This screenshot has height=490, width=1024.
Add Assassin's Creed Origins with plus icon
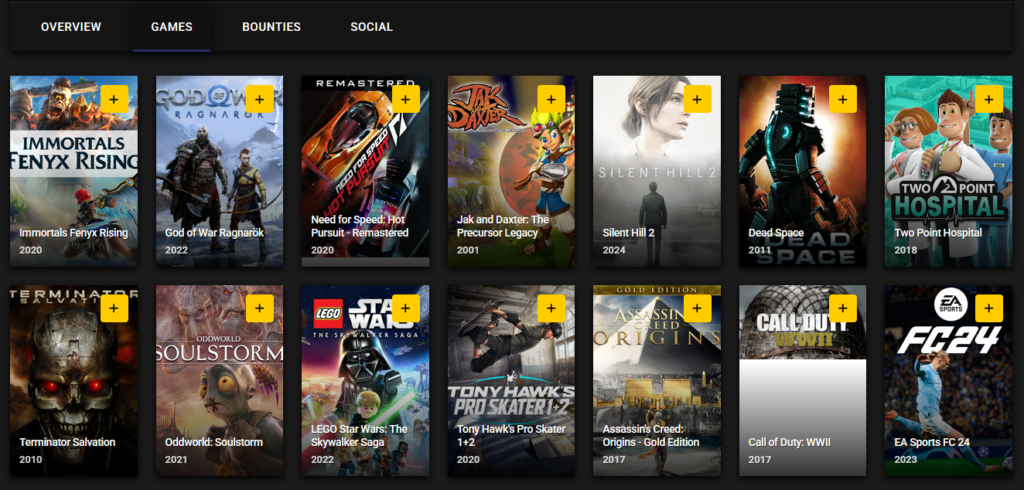pos(697,308)
